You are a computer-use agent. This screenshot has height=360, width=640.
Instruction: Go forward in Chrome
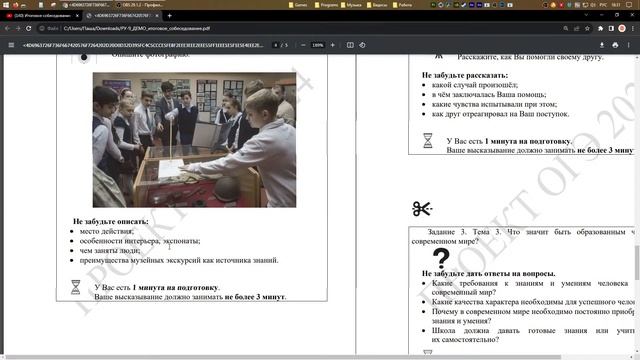click(18, 28)
